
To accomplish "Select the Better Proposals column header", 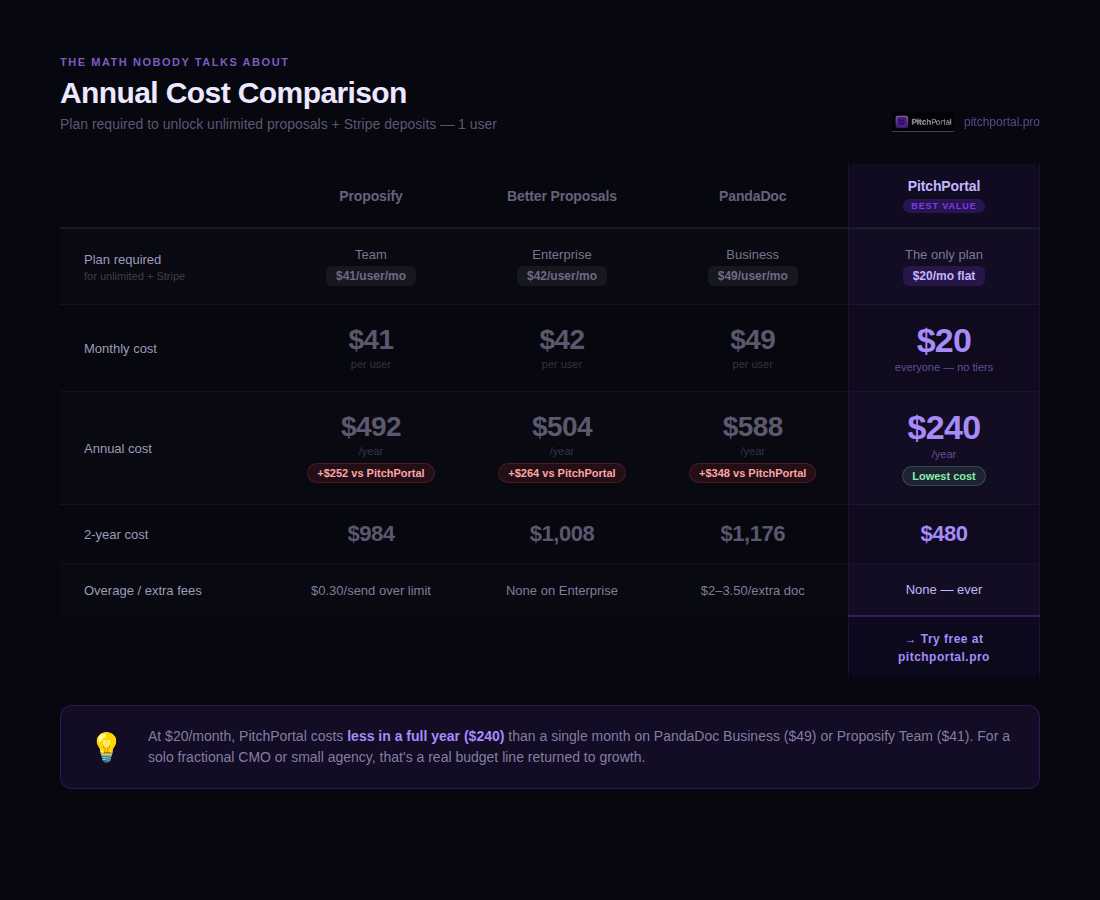I will pos(561,196).
